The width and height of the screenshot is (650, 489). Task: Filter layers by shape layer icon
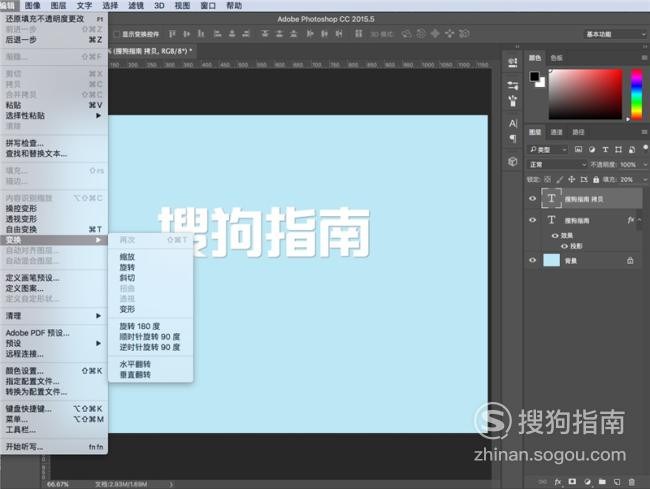click(618, 149)
